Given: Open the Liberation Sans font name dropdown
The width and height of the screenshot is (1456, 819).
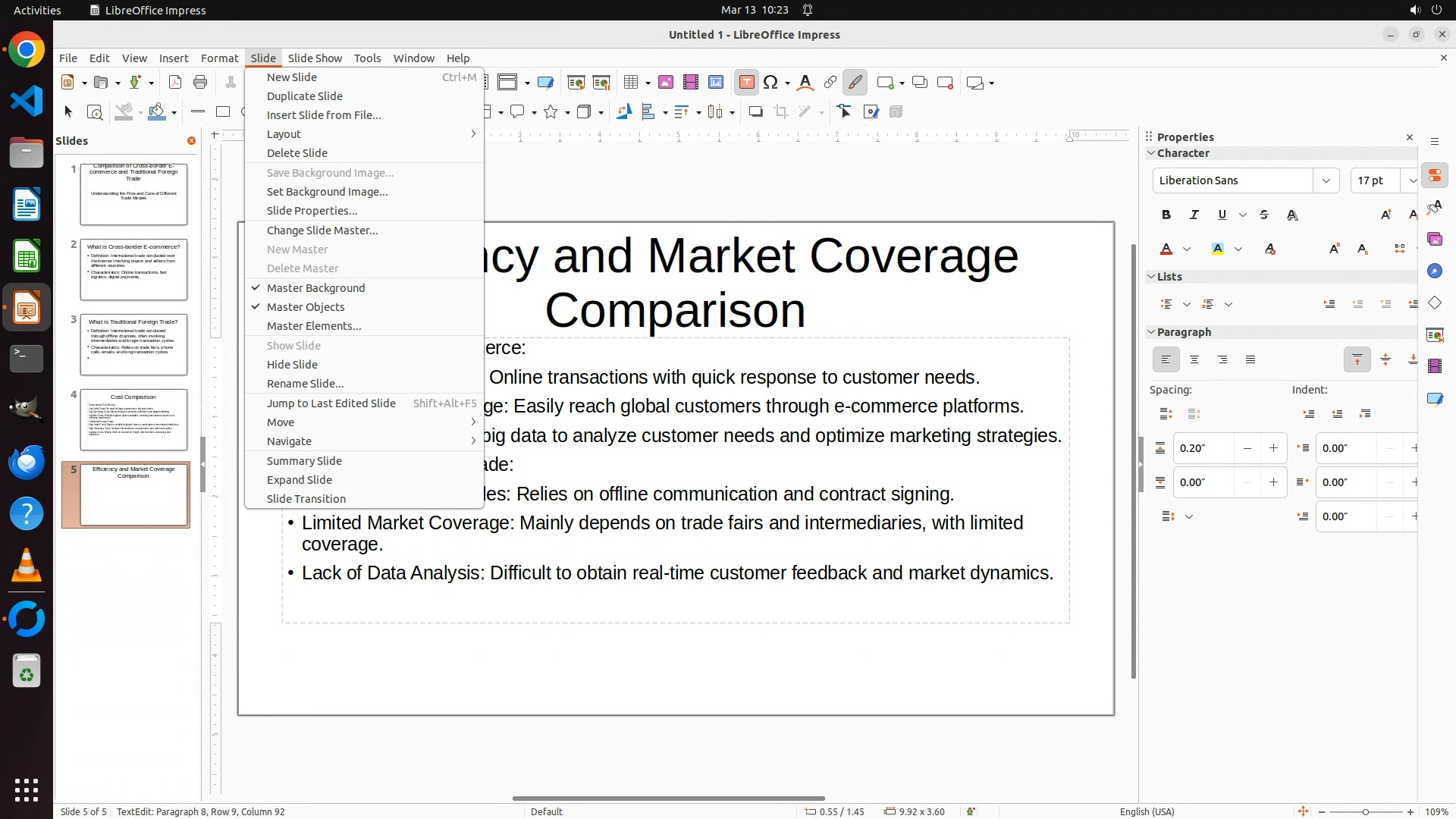Looking at the screenshot, I should 1326,180.
